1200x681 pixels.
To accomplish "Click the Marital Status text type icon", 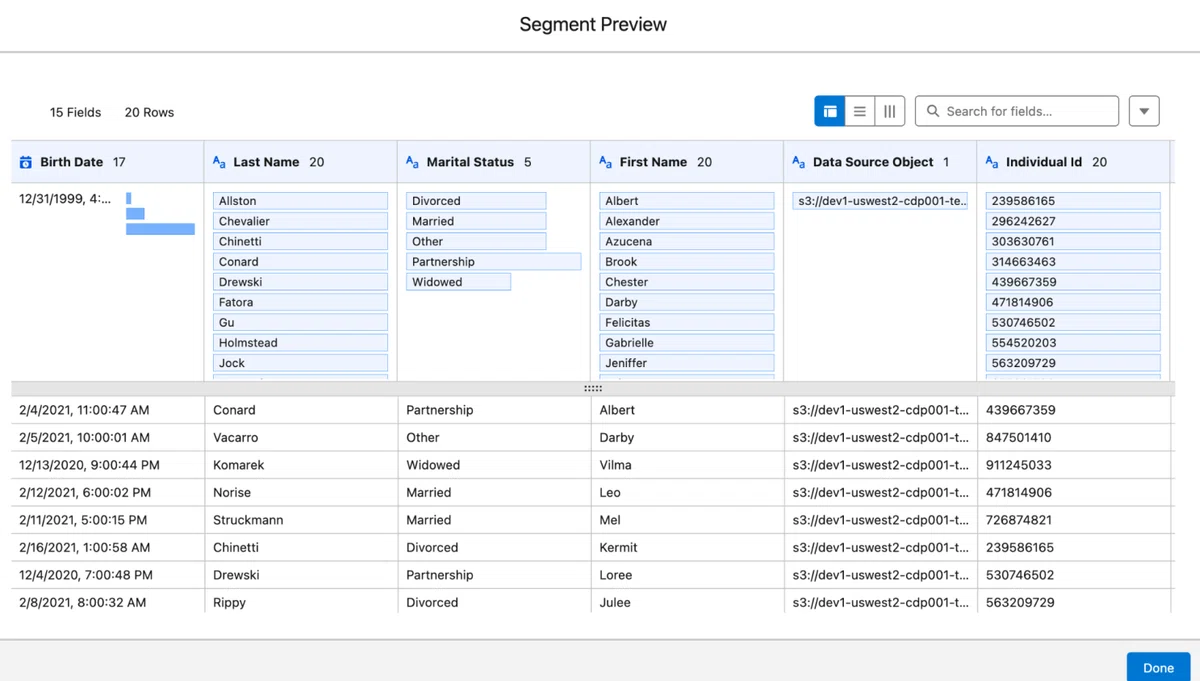I will [413, 162].
